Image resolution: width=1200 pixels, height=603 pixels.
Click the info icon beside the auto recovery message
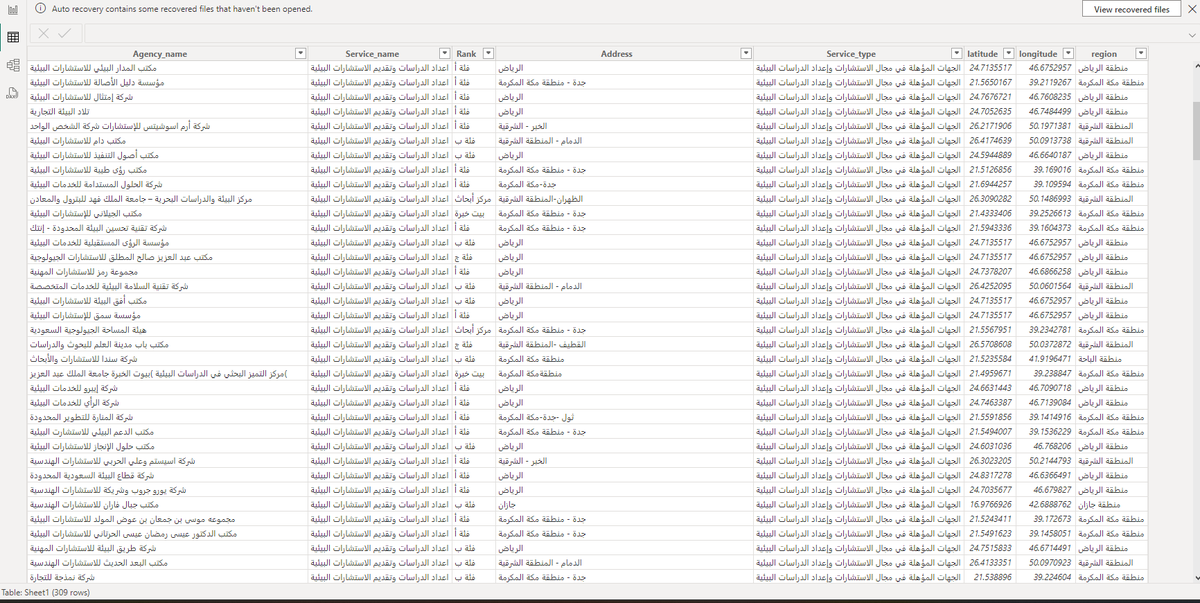(x=39, y=9)
